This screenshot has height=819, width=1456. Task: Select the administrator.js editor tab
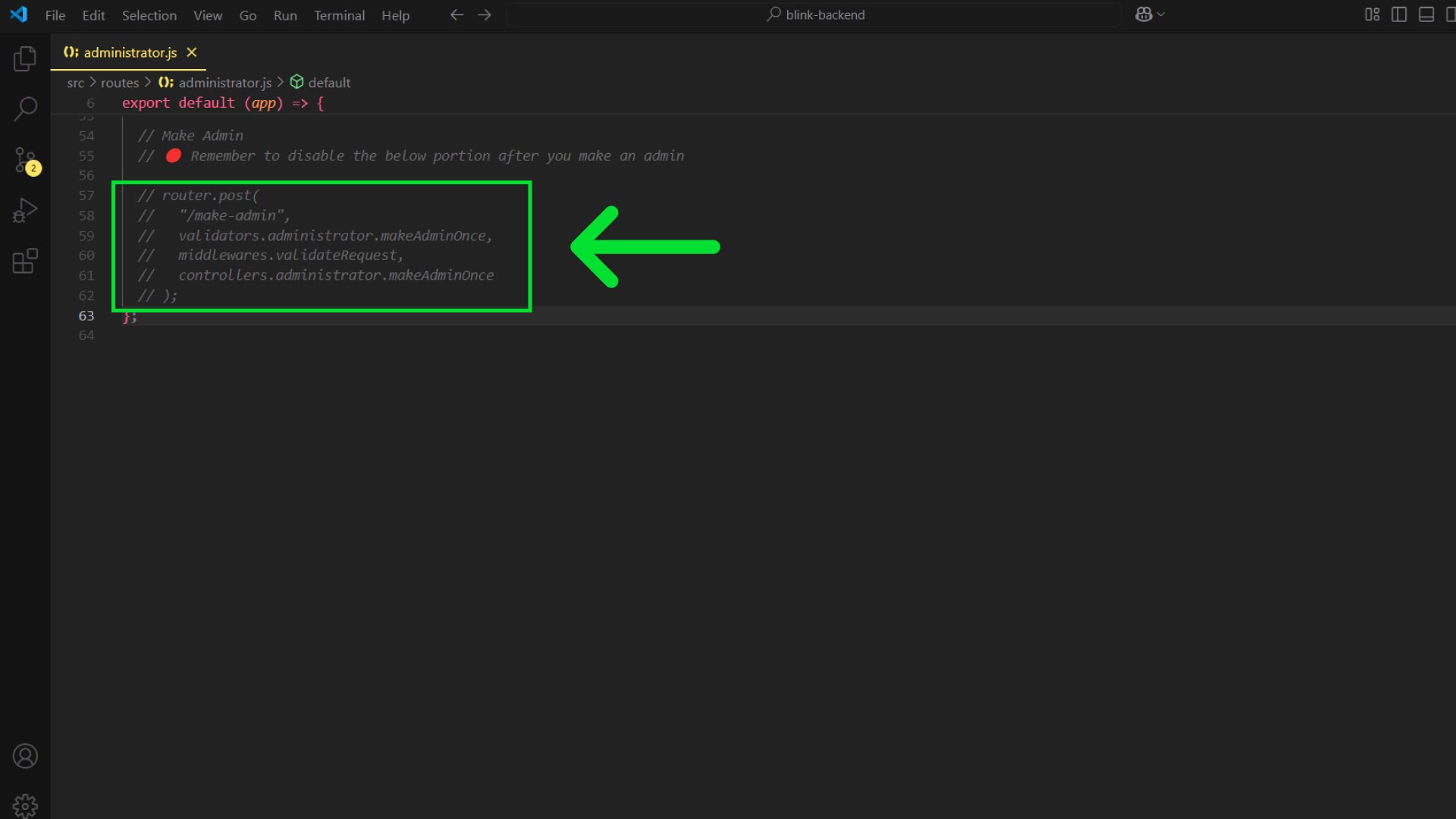[x=128, y=52]
